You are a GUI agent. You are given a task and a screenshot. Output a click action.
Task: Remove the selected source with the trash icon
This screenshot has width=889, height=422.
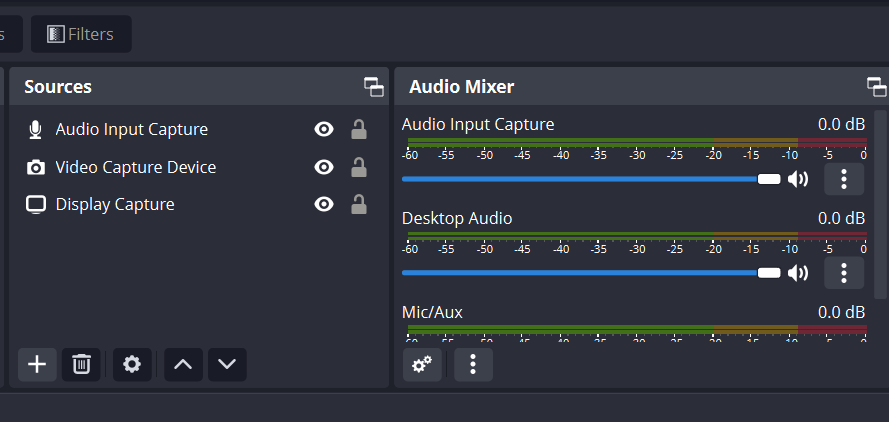[81, 364]
